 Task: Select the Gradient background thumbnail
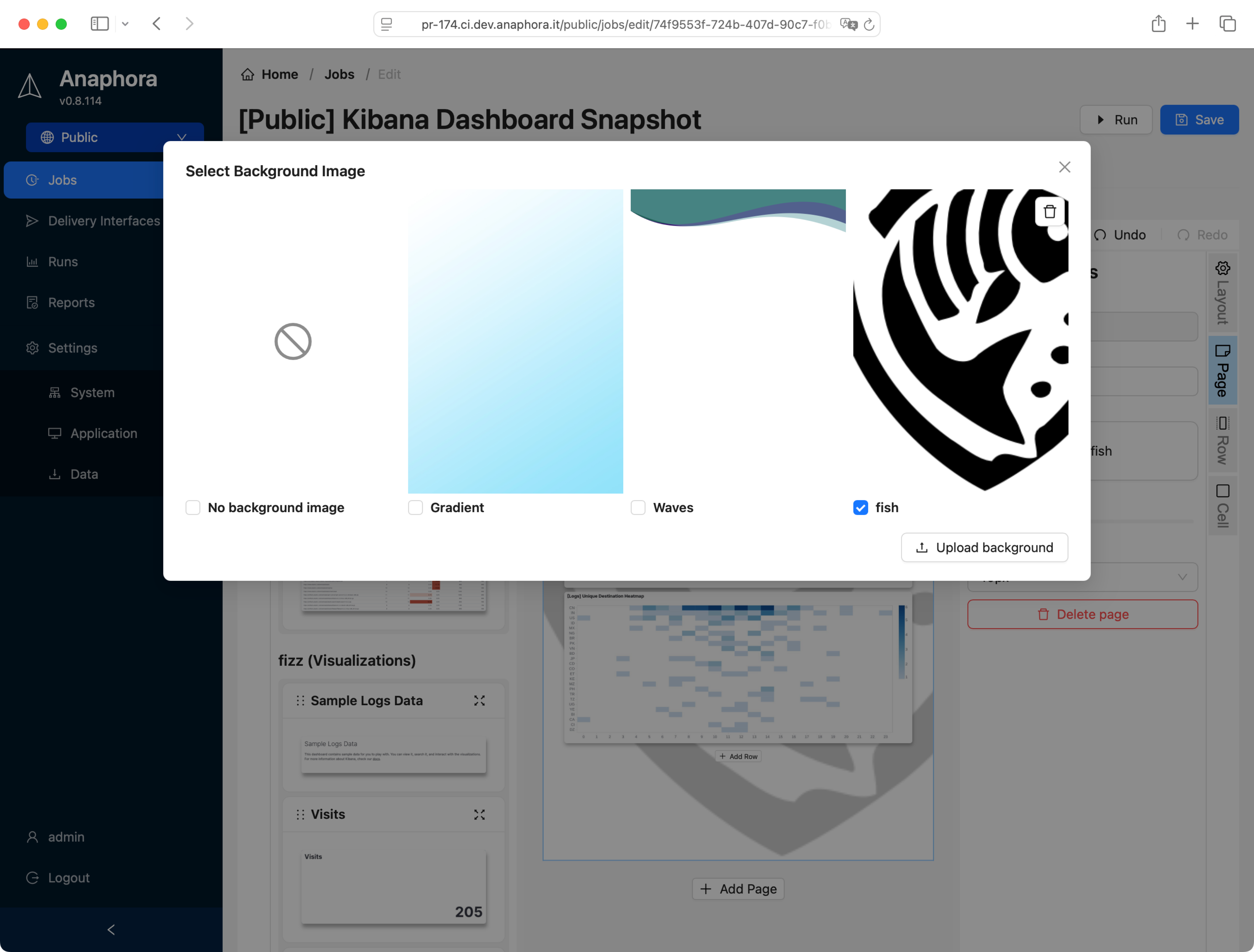point(515,341)
